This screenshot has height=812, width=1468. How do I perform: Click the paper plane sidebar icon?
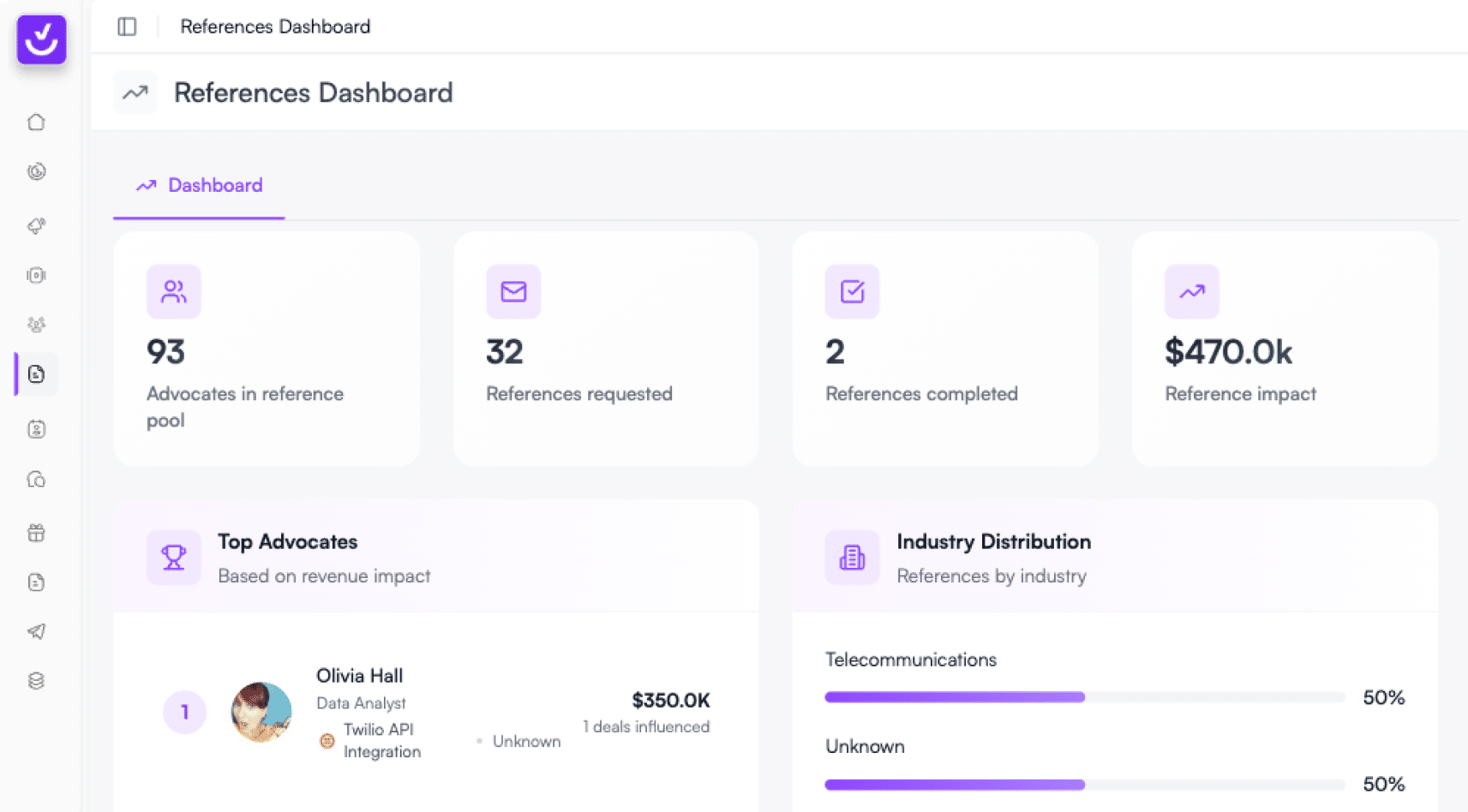coord(36,631)
